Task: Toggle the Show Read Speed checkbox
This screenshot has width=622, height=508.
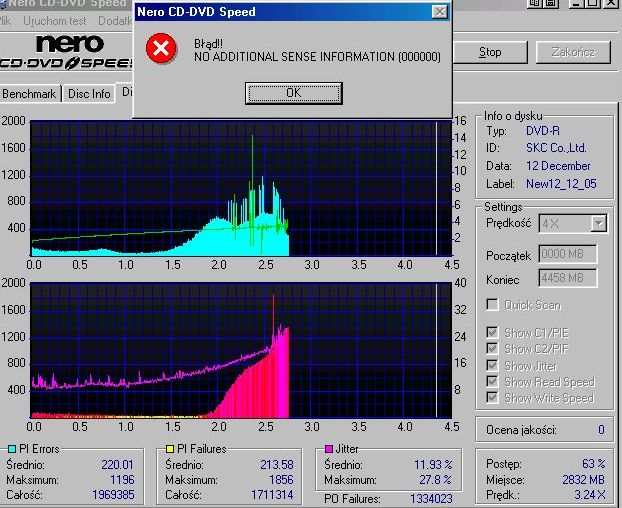Action: (x=492, y=381)
